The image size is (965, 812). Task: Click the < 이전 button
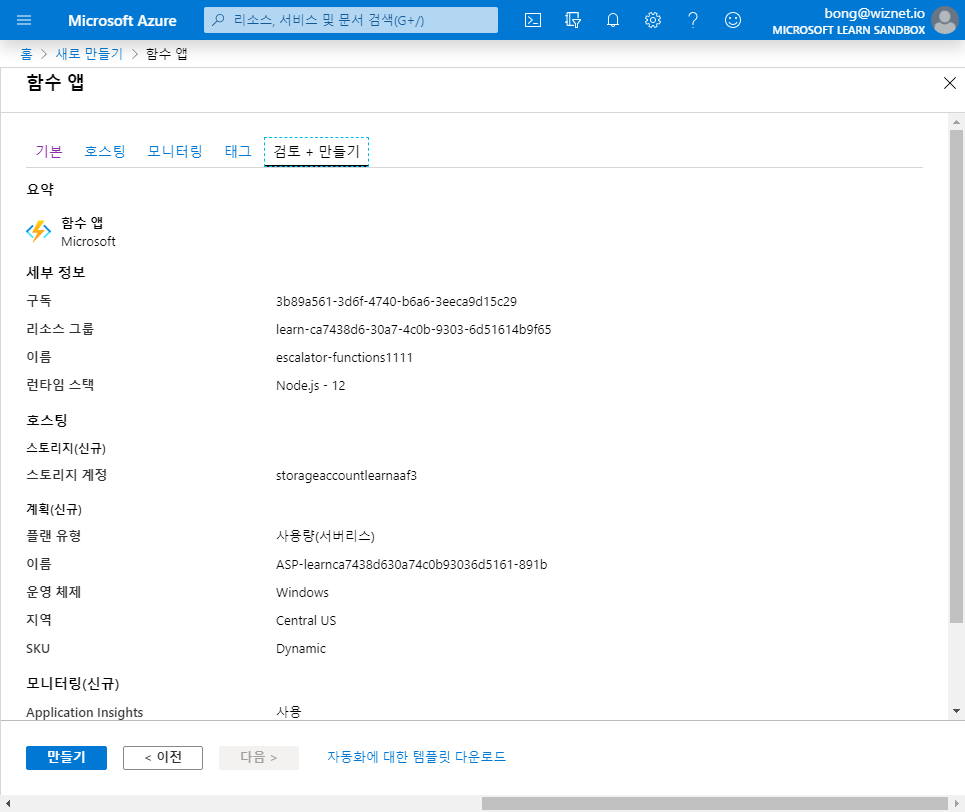click(x=163, y=757)
